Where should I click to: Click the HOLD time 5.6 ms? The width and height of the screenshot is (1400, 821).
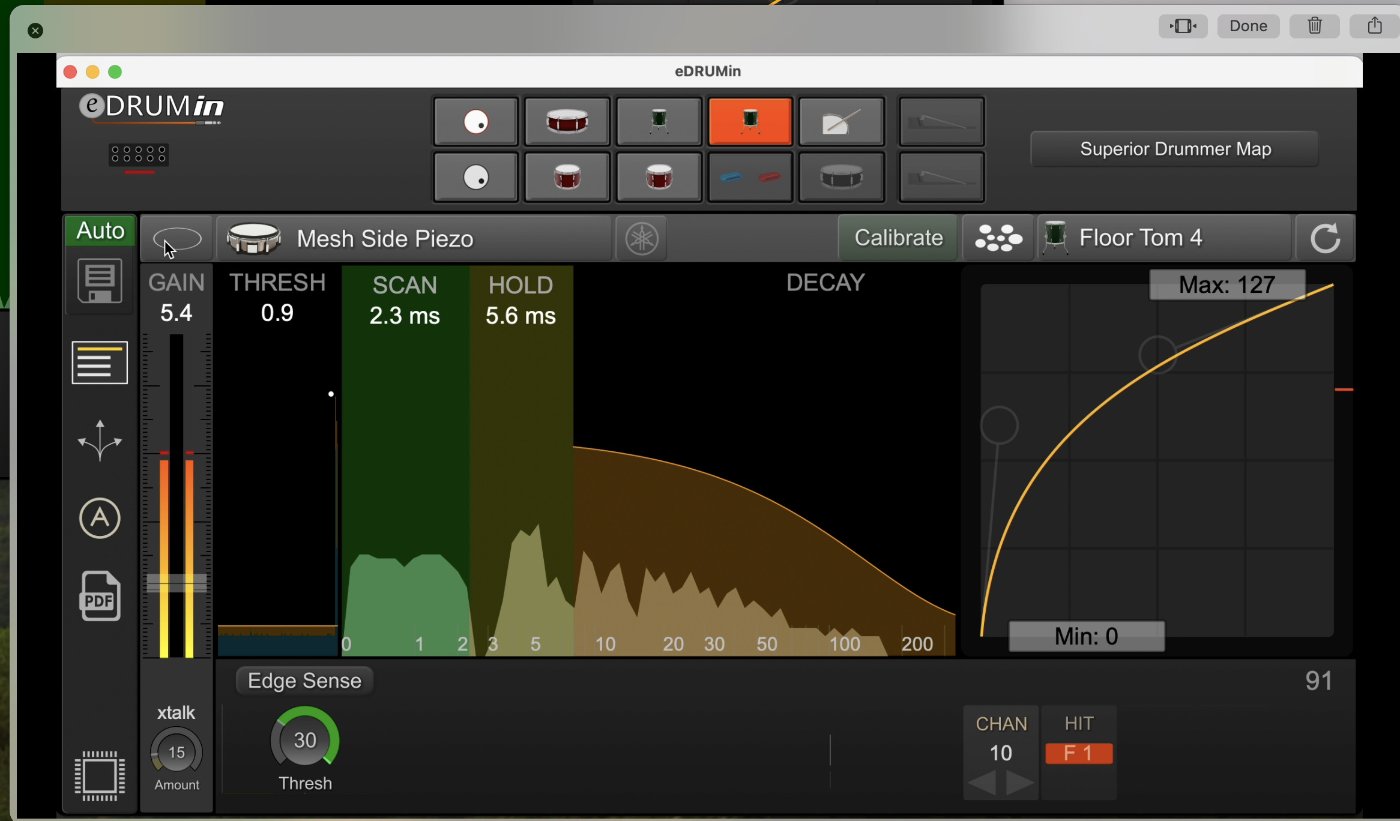coord(521,316)
